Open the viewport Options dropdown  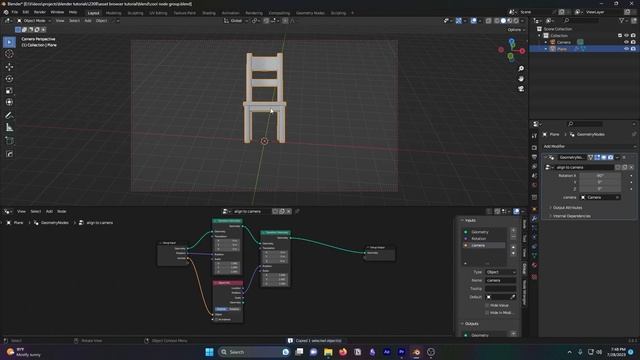(x=516, y=30)
